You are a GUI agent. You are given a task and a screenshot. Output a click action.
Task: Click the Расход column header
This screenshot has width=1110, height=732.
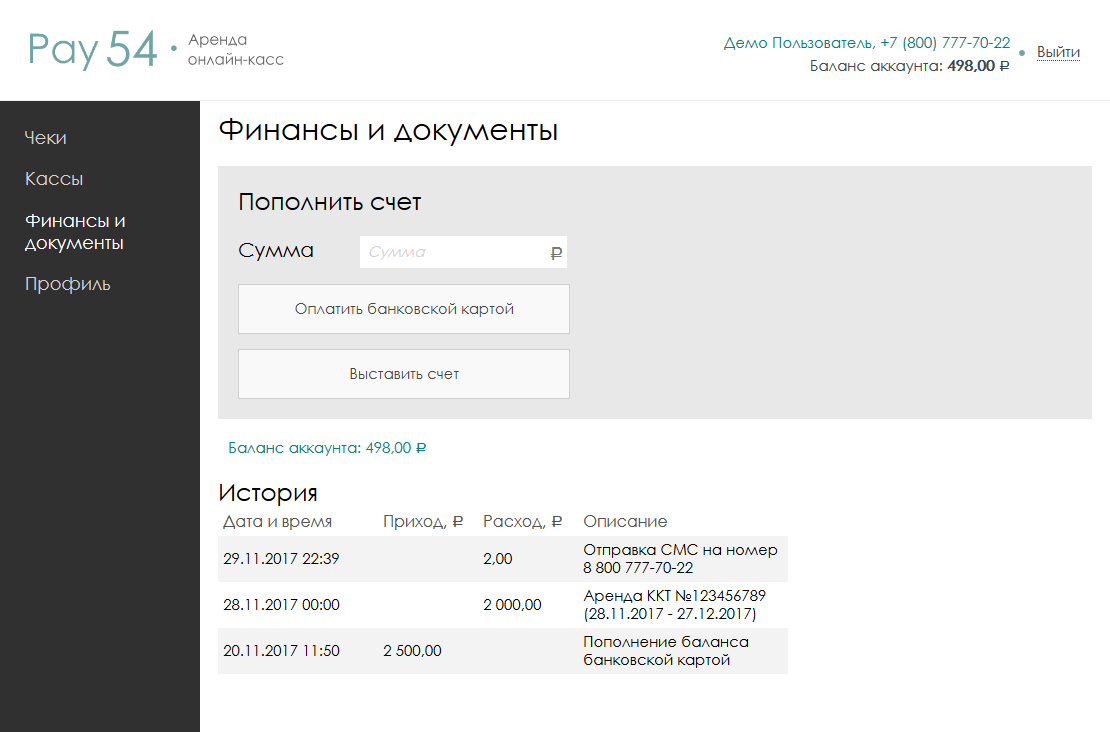[522, 522]
